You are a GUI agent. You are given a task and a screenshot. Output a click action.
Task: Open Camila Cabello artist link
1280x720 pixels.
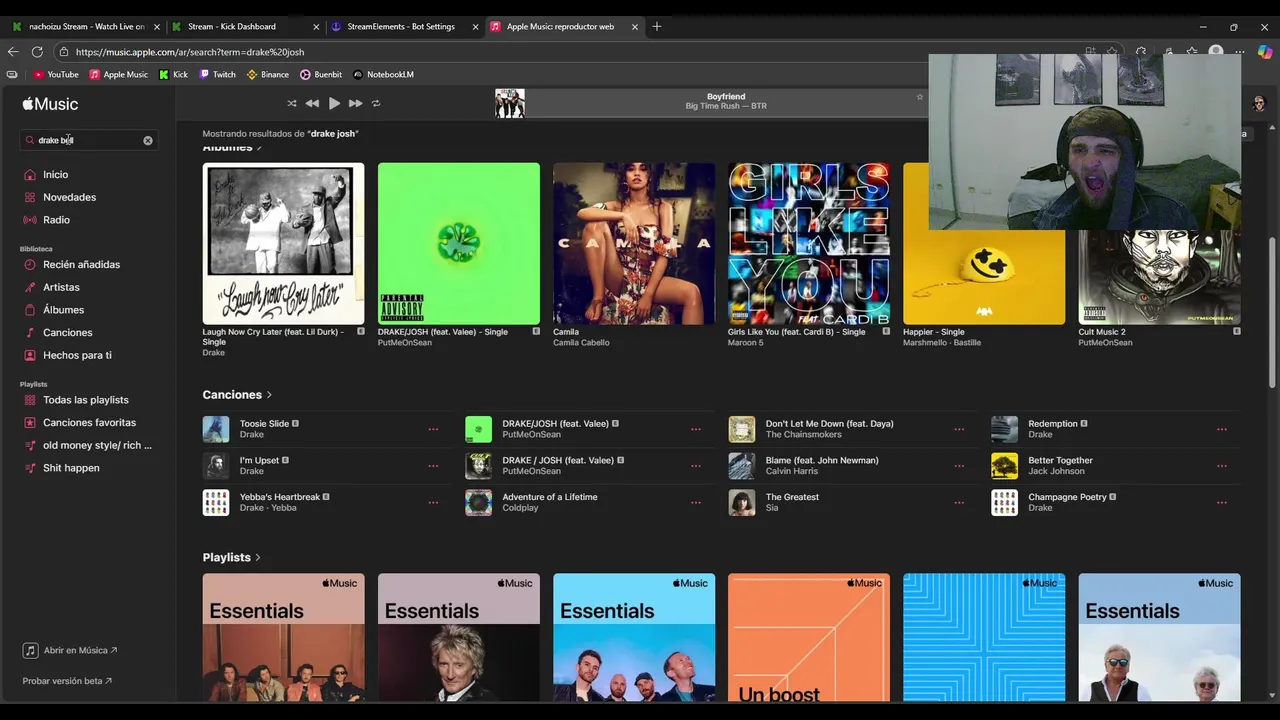[x=581, y=342]
